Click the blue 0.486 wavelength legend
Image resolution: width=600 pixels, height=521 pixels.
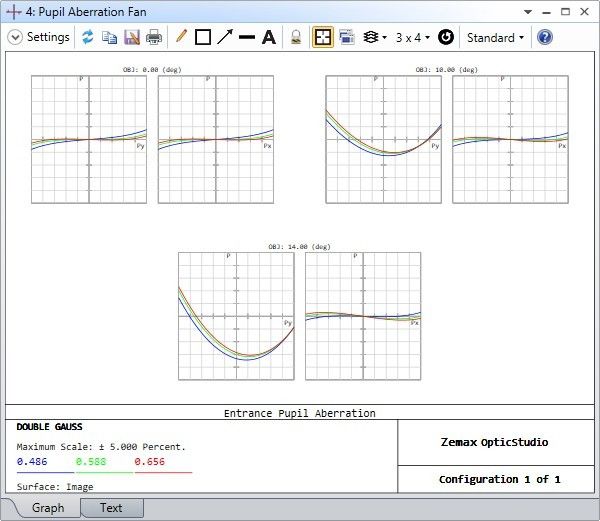pyautogui.click(x=32, y=461)
